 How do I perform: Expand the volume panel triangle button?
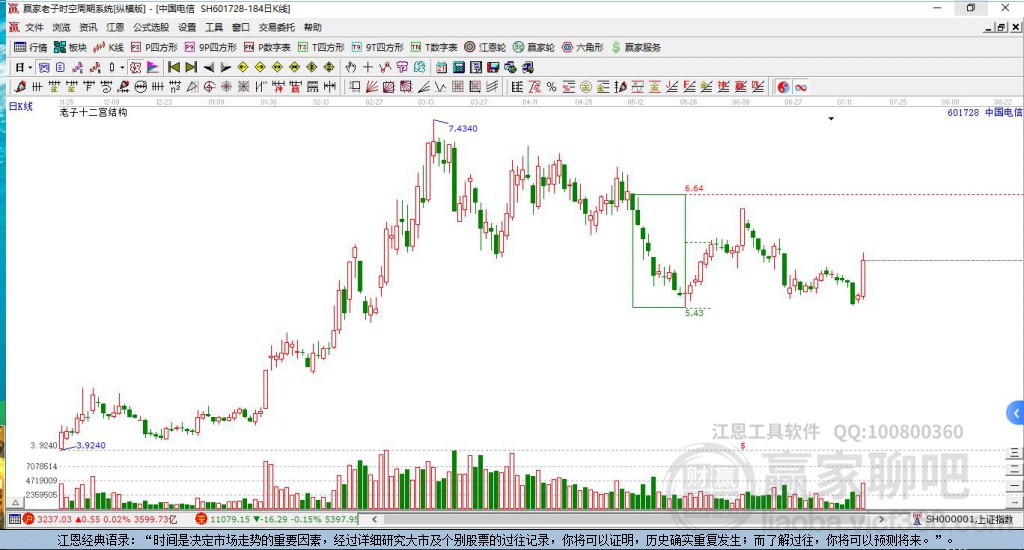[16, 503]
